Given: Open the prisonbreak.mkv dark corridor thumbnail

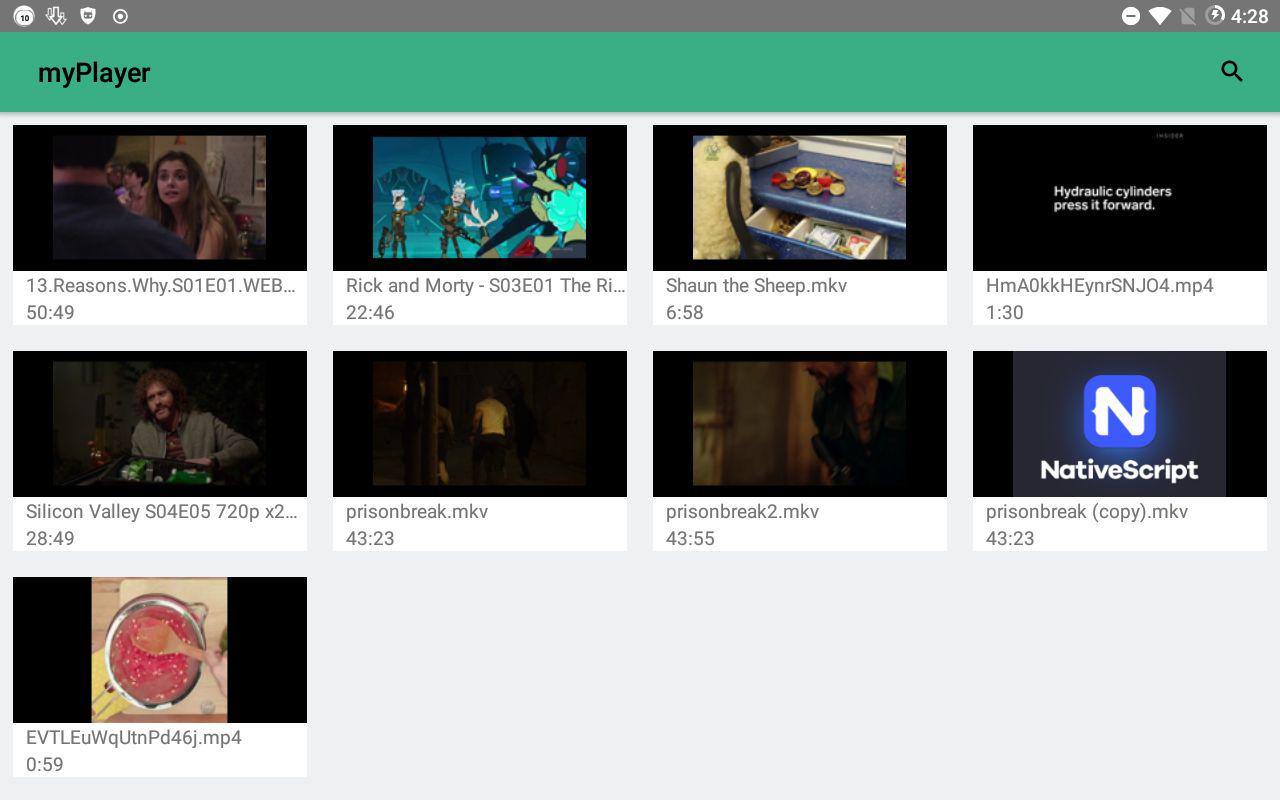Looking at the screenshot, I should (x=480, y=424).
